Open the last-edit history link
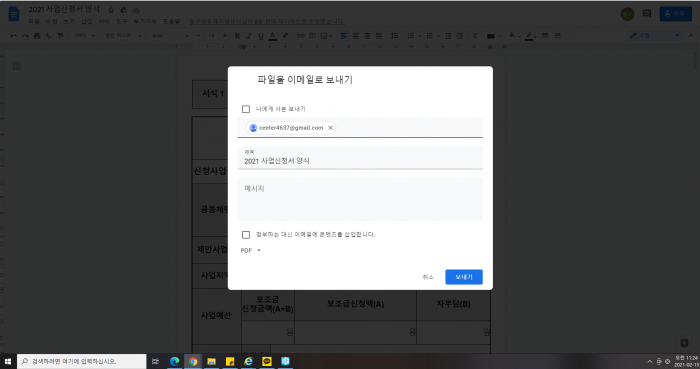Image resolution: width=700 pixels, height=369 pixels. [267, 21]
